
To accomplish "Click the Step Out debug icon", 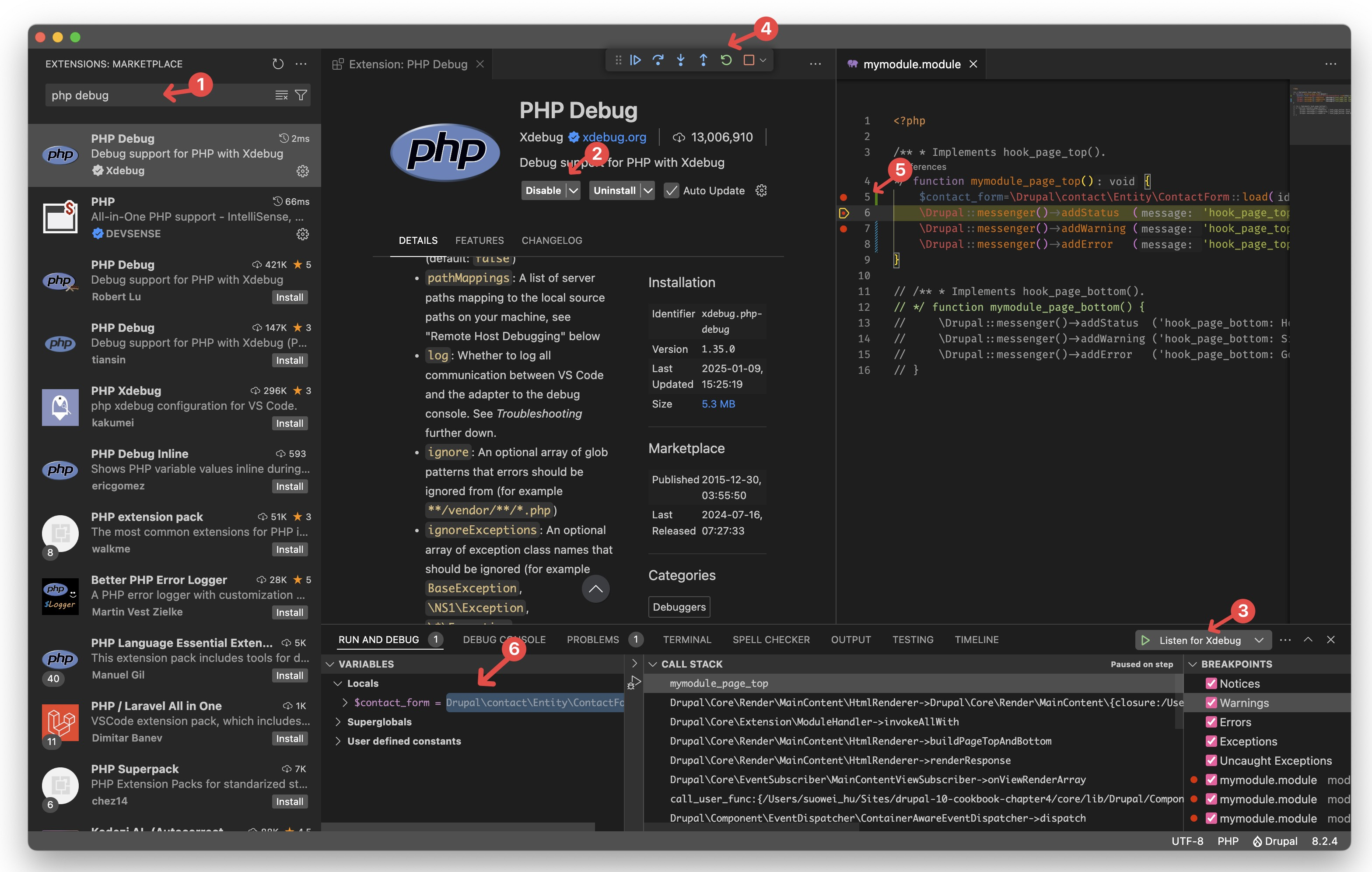I will click(703, 60).
